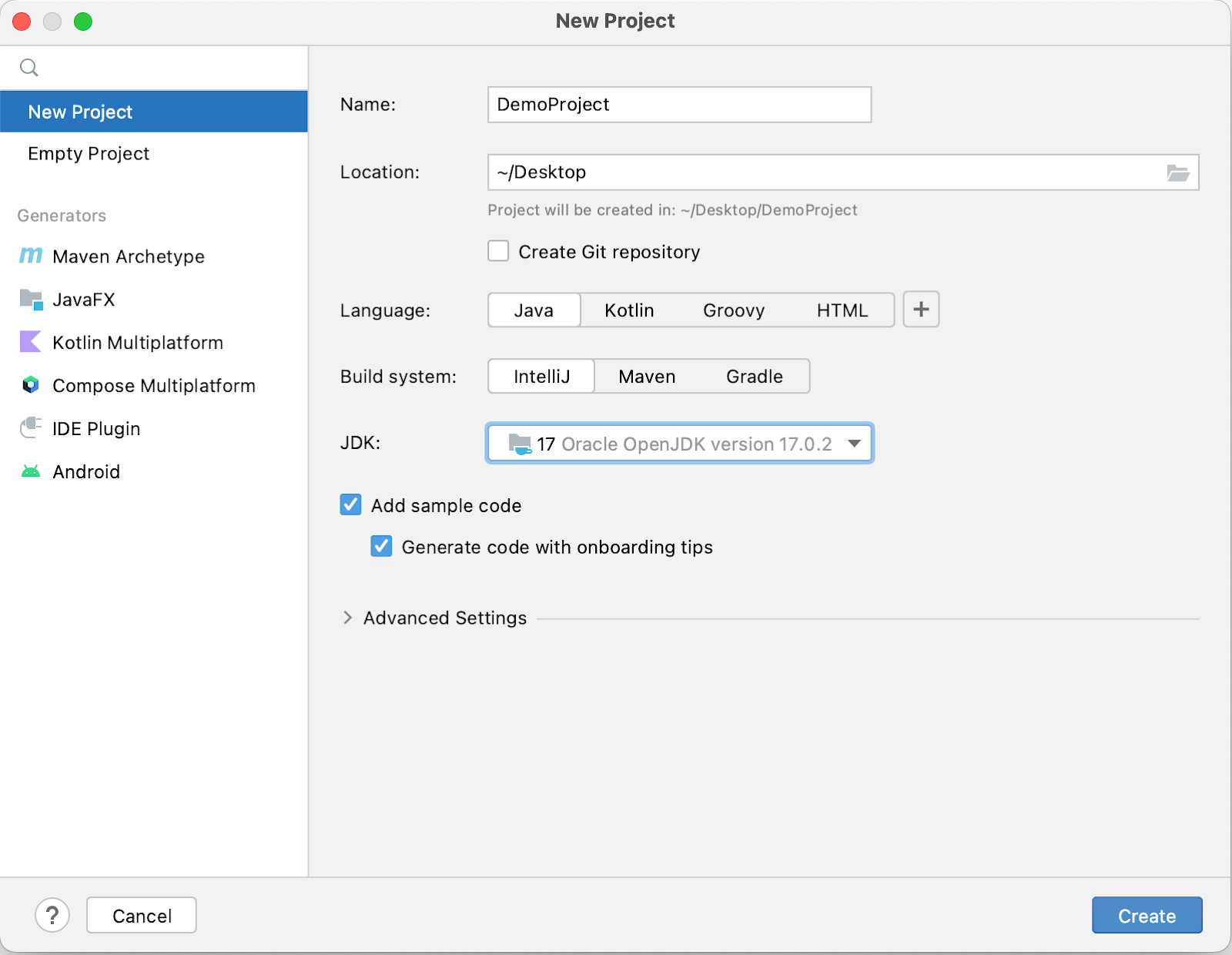
Task: Open the JDK version dropdown
Action: coord(854,444)
